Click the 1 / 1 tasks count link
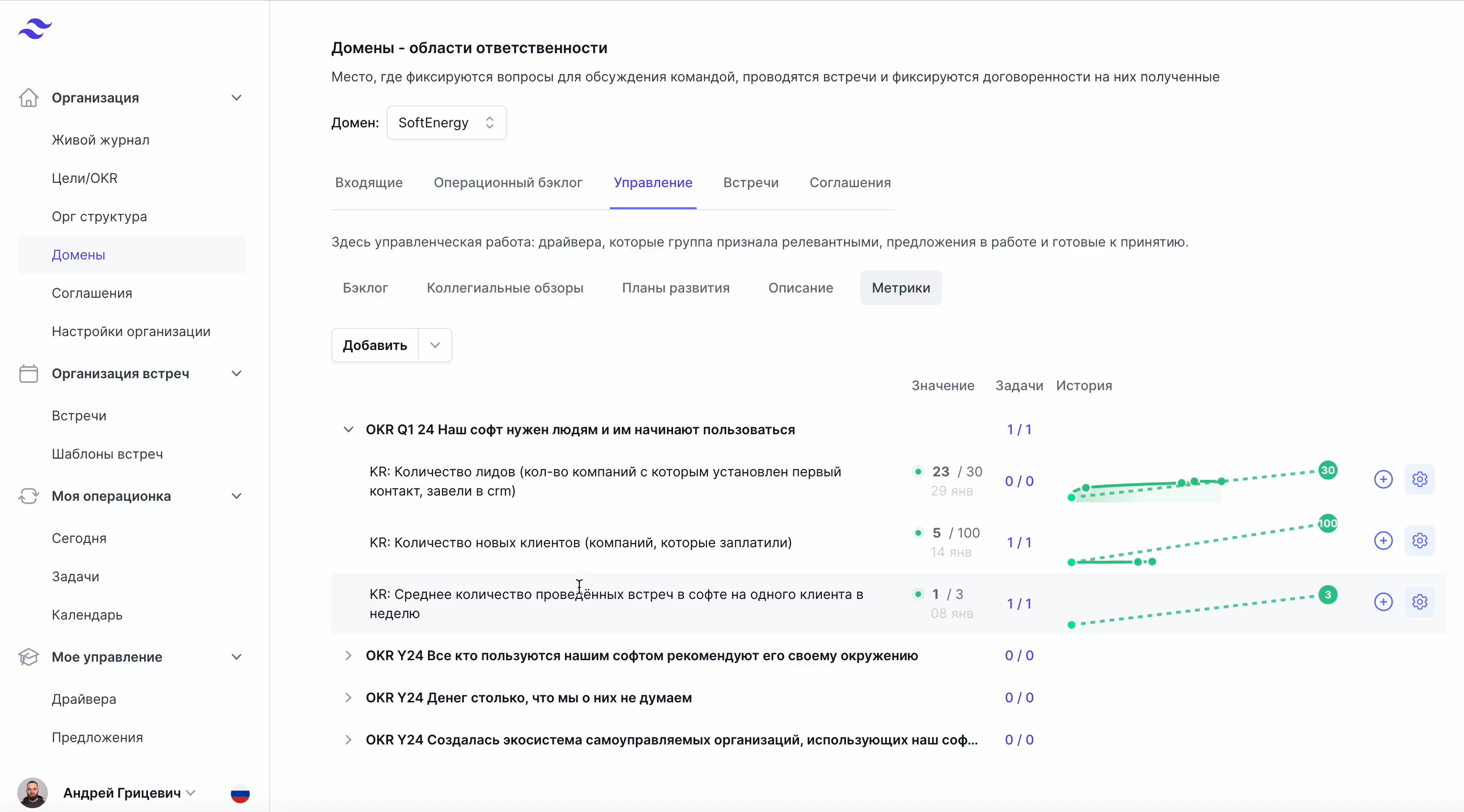The image size is (1464, 812). pyautogui.click(x=1018, y=429)
